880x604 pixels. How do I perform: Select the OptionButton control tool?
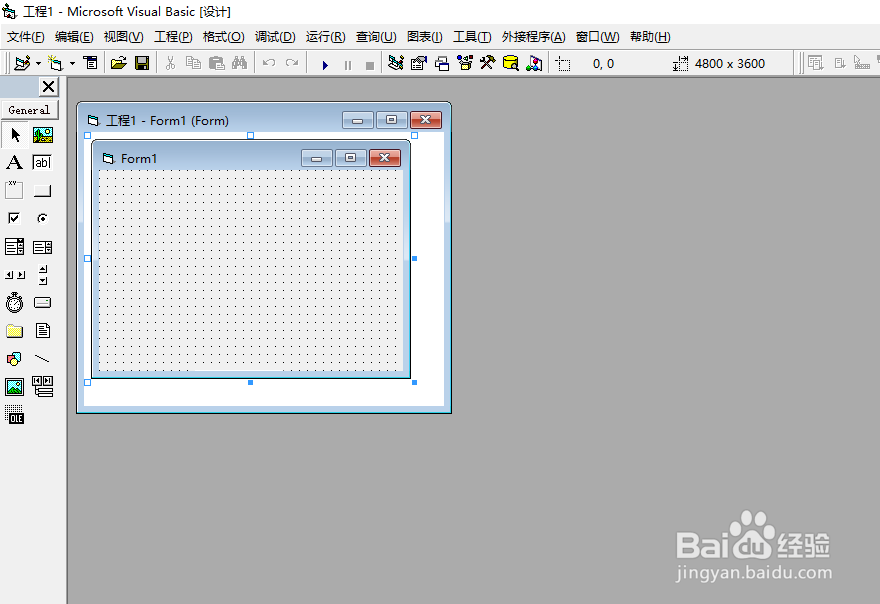pos(43,218)
